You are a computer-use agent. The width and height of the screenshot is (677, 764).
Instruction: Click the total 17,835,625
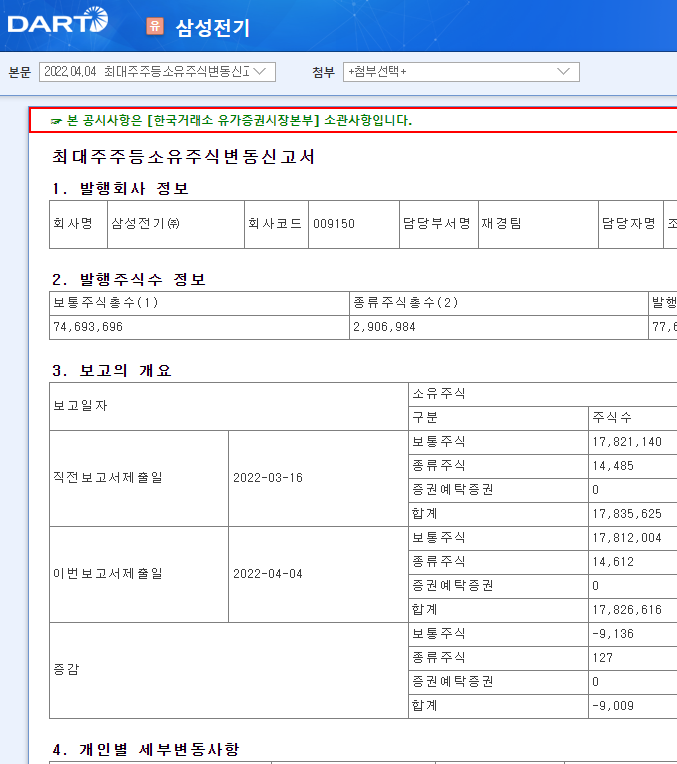[627, 514]
